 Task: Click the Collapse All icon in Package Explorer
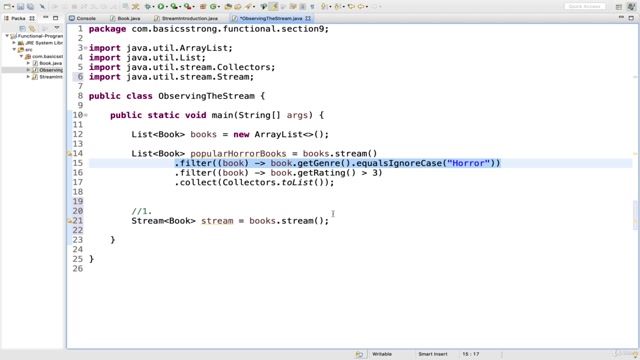coord(22,29)
